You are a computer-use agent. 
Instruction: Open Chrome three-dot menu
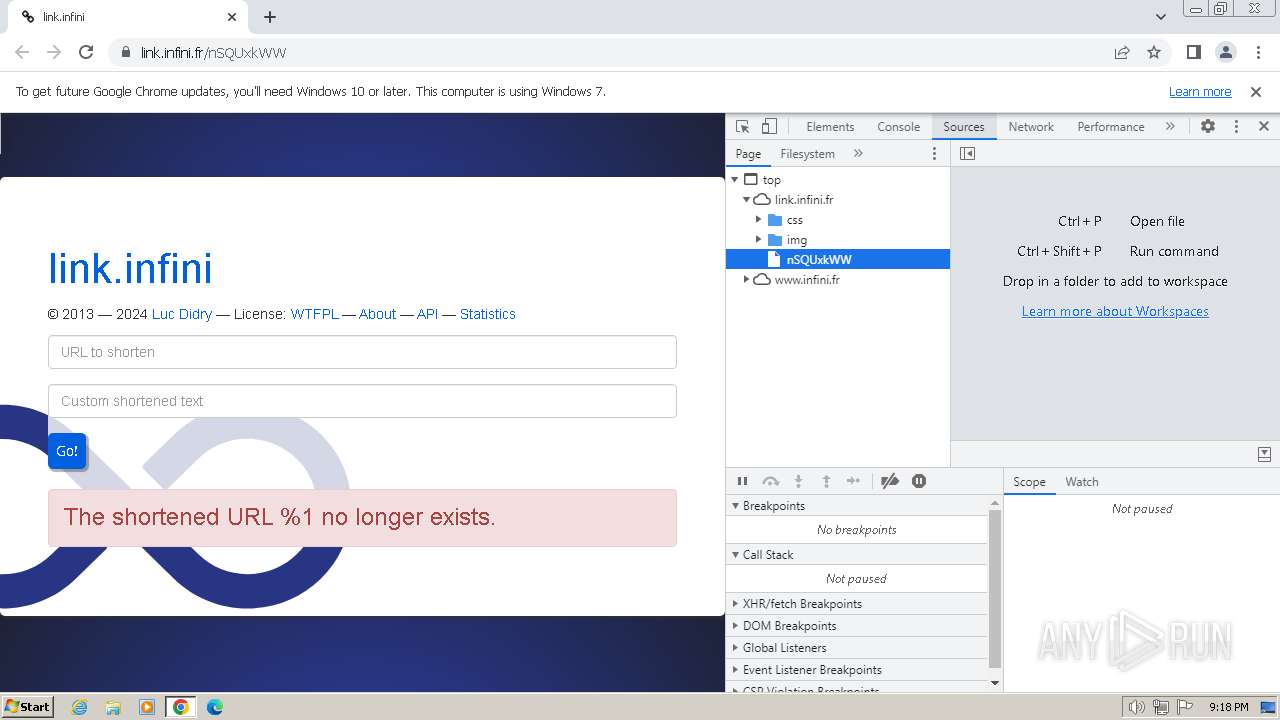tap(1258, 52)
